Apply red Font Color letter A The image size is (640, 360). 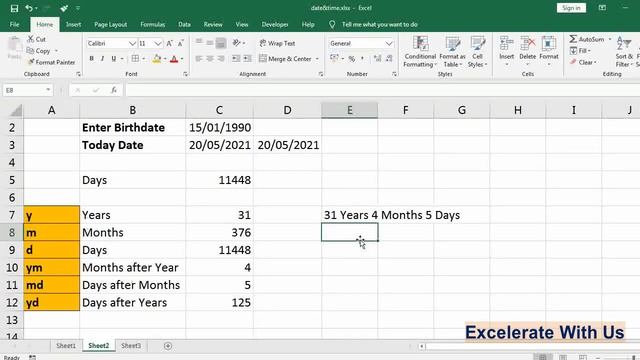174,59
